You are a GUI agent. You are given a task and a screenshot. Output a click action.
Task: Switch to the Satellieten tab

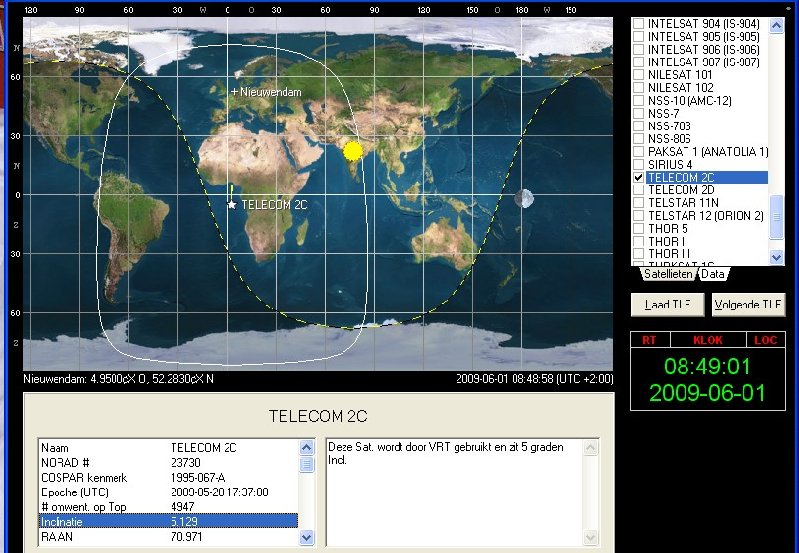[668, 274]
